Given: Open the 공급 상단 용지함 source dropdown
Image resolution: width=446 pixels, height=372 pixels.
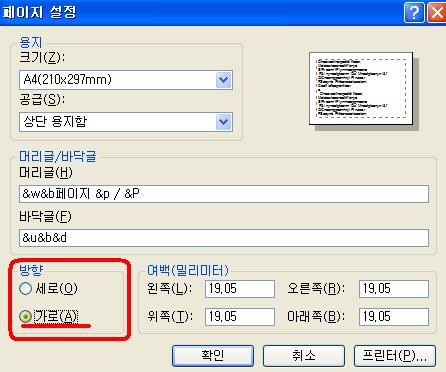Looking at the screenshot, I should click(126, 122).
